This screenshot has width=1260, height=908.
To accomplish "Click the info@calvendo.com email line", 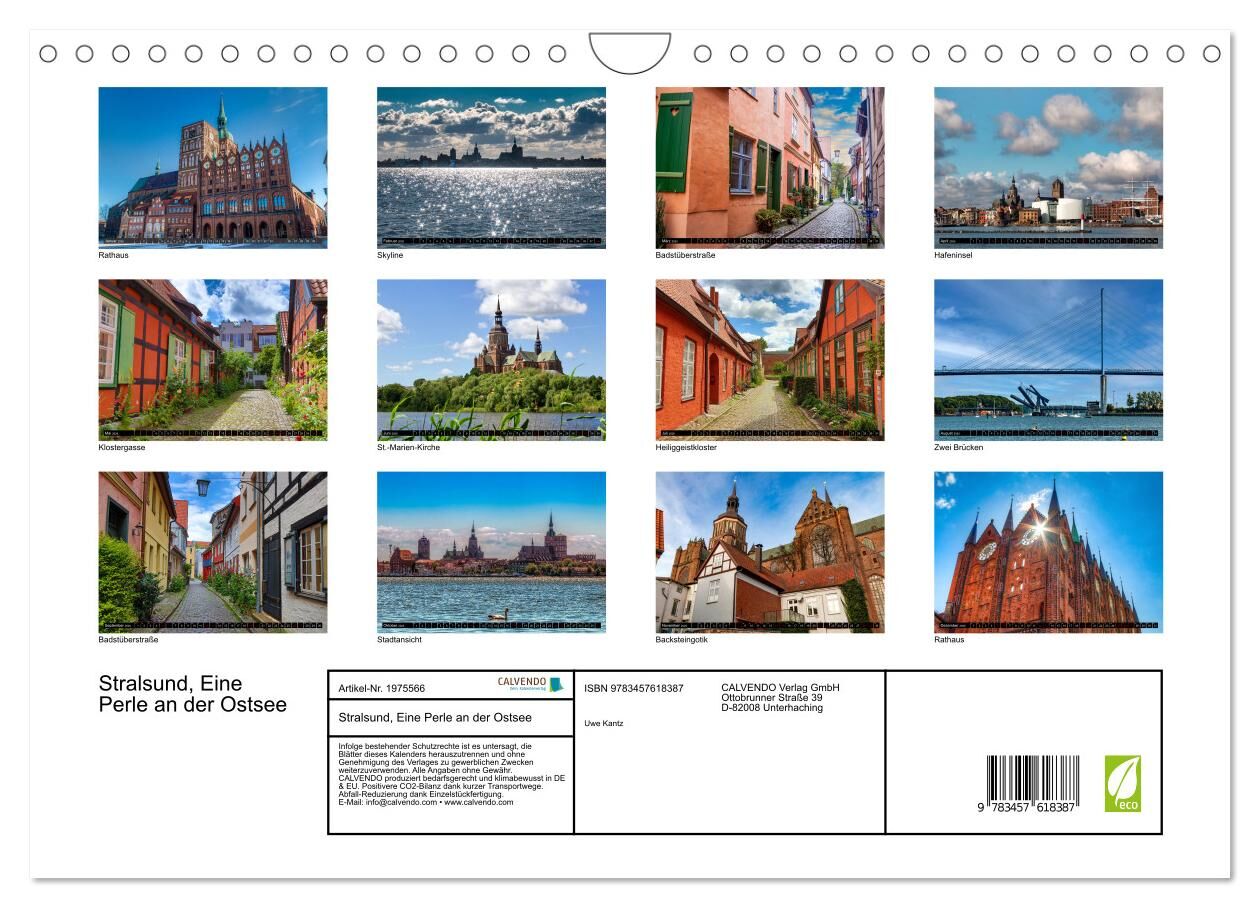I will point(426,802).
